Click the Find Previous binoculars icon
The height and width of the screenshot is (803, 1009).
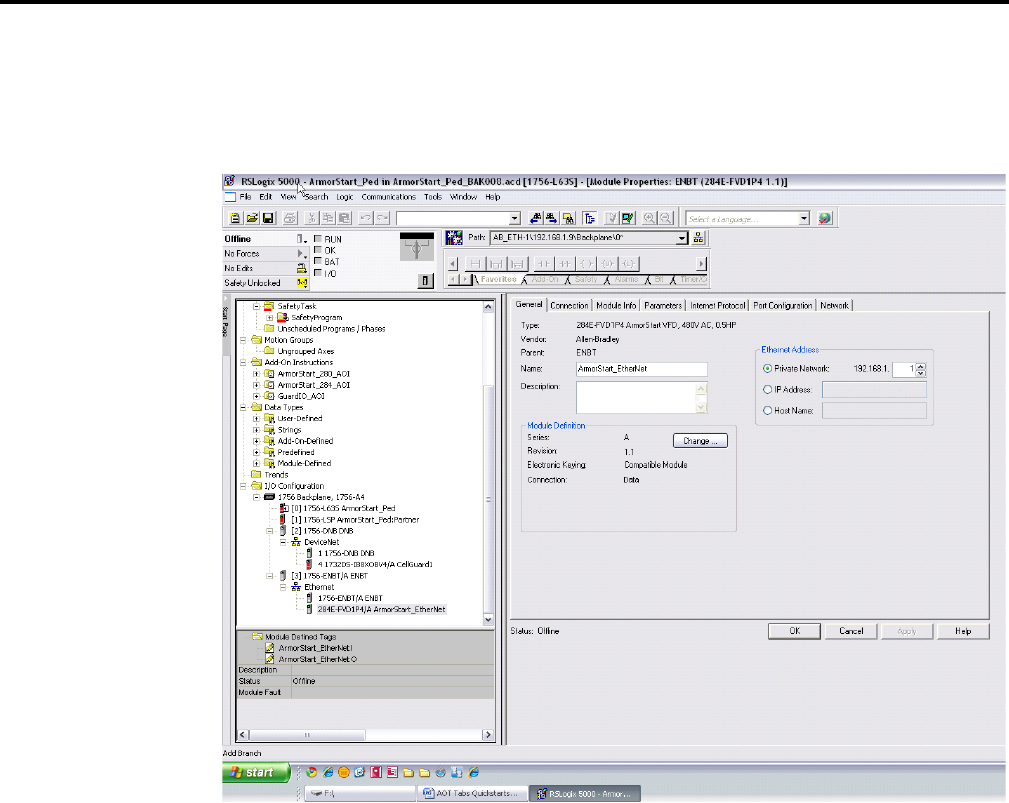pos(535,219)
